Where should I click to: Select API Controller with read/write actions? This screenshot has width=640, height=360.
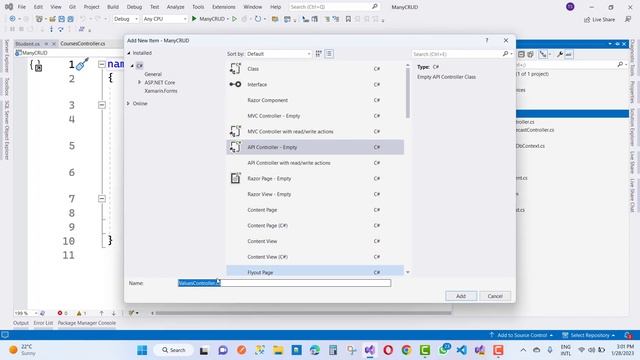click(315, 163)
